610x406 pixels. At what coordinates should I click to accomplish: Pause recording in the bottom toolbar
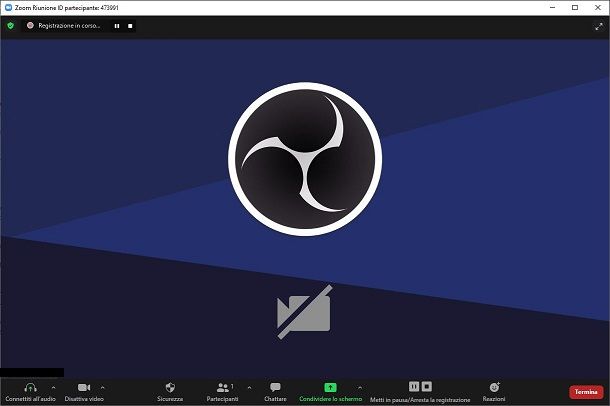tap(414, 387)
